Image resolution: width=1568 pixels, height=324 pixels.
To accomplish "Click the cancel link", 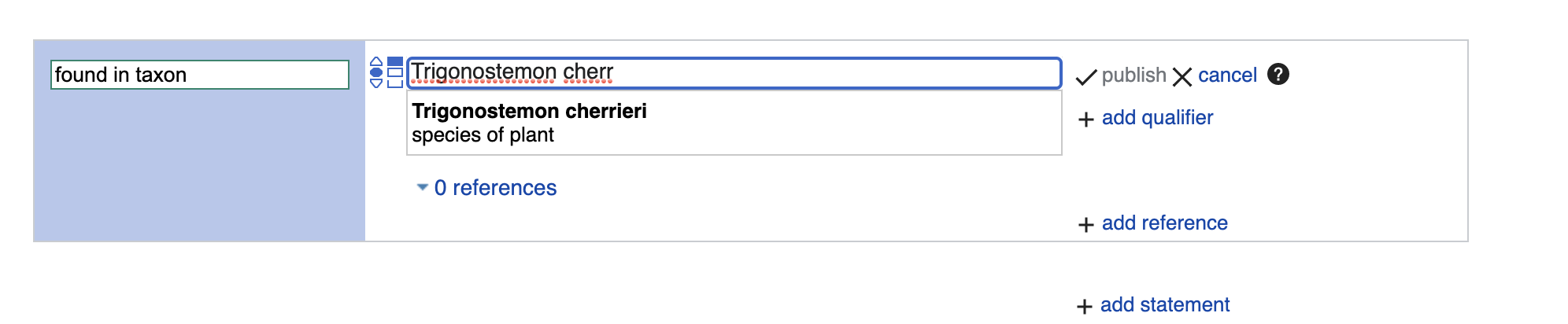I will [x=1227, y=75].
